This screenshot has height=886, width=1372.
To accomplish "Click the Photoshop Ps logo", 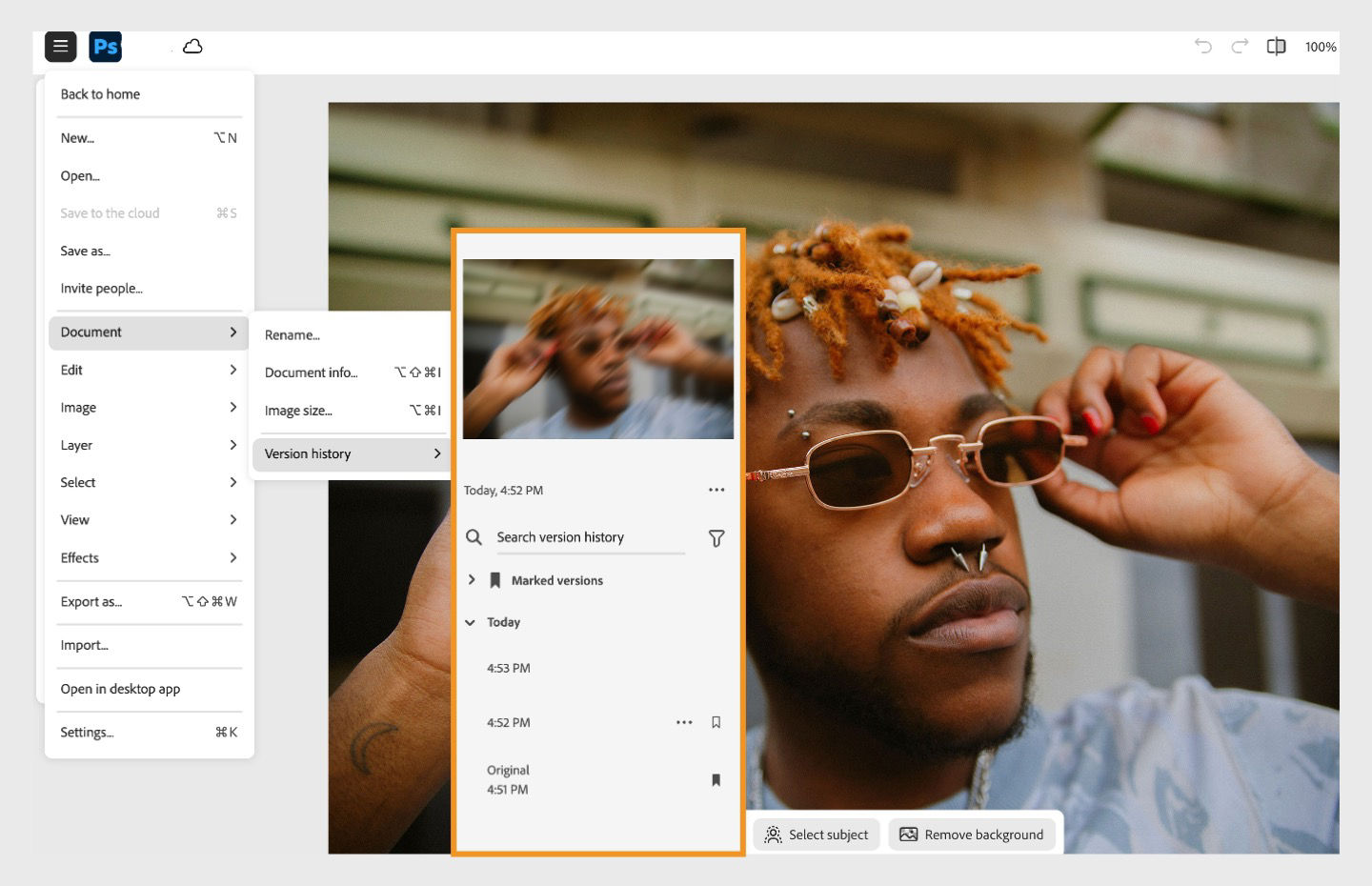I will point(105,46).
